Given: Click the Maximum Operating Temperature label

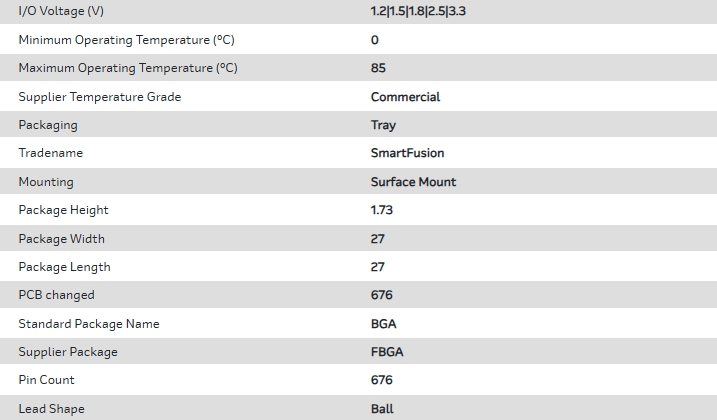Looking at the screenshot, I should (128, 68).
